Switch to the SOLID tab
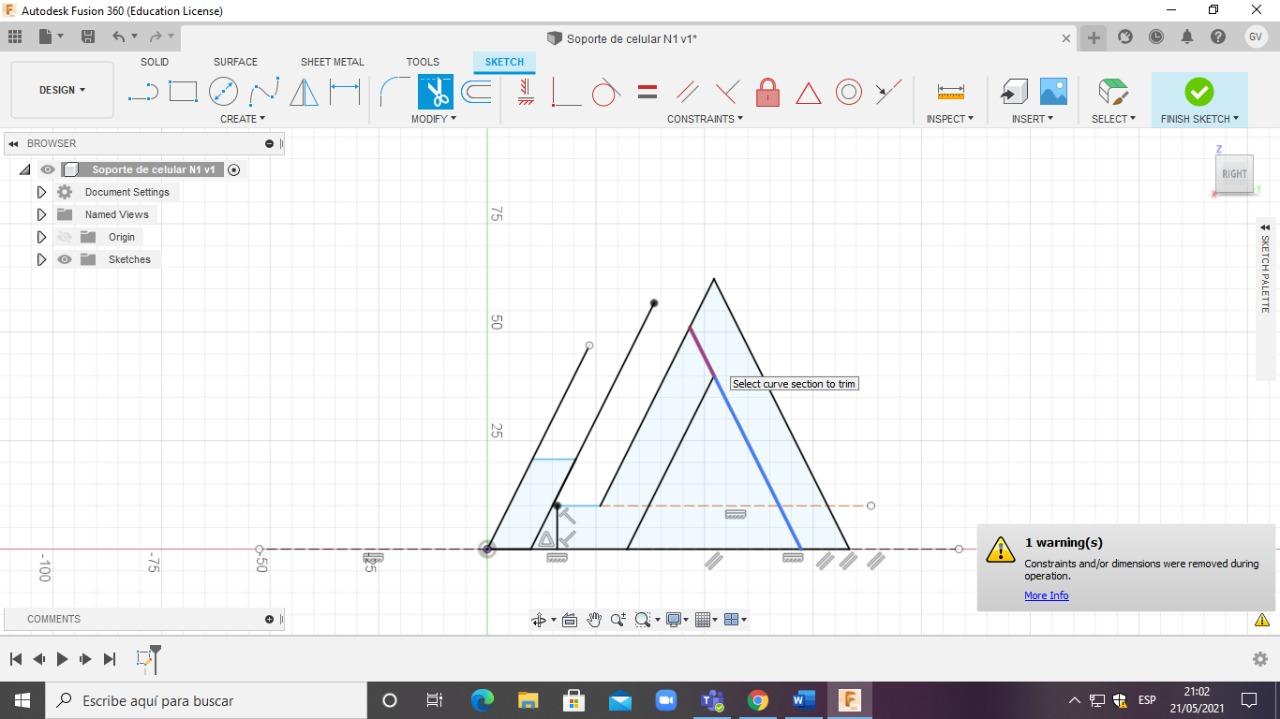Viewport: 1280px width, 719px height. coord(154,62)
